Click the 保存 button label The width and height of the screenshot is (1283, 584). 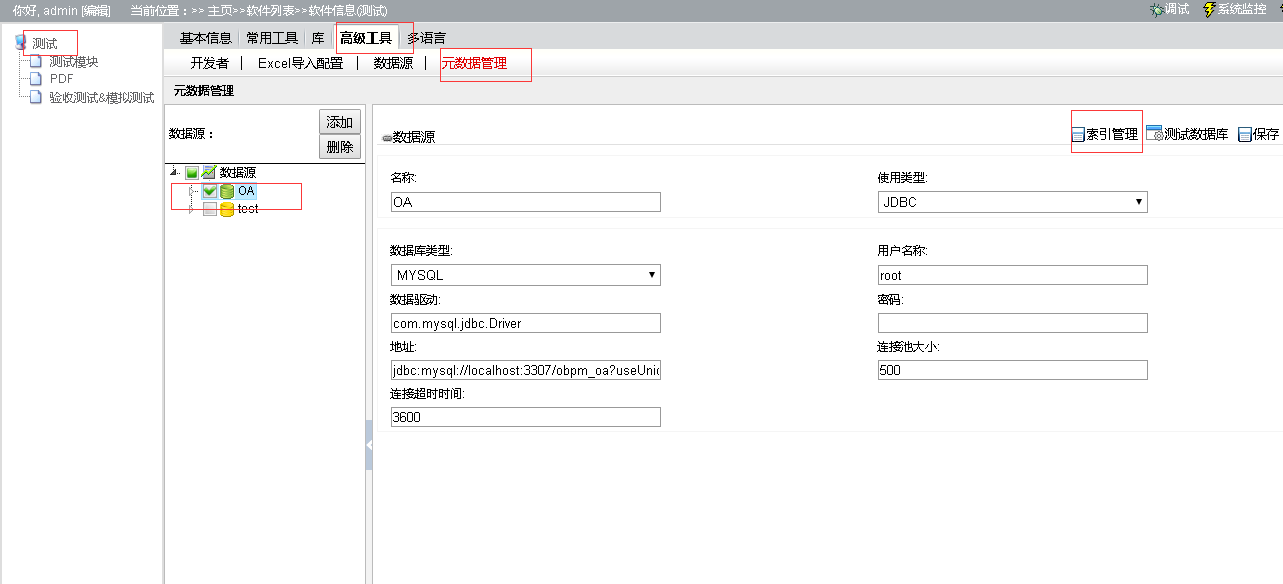1266,134
